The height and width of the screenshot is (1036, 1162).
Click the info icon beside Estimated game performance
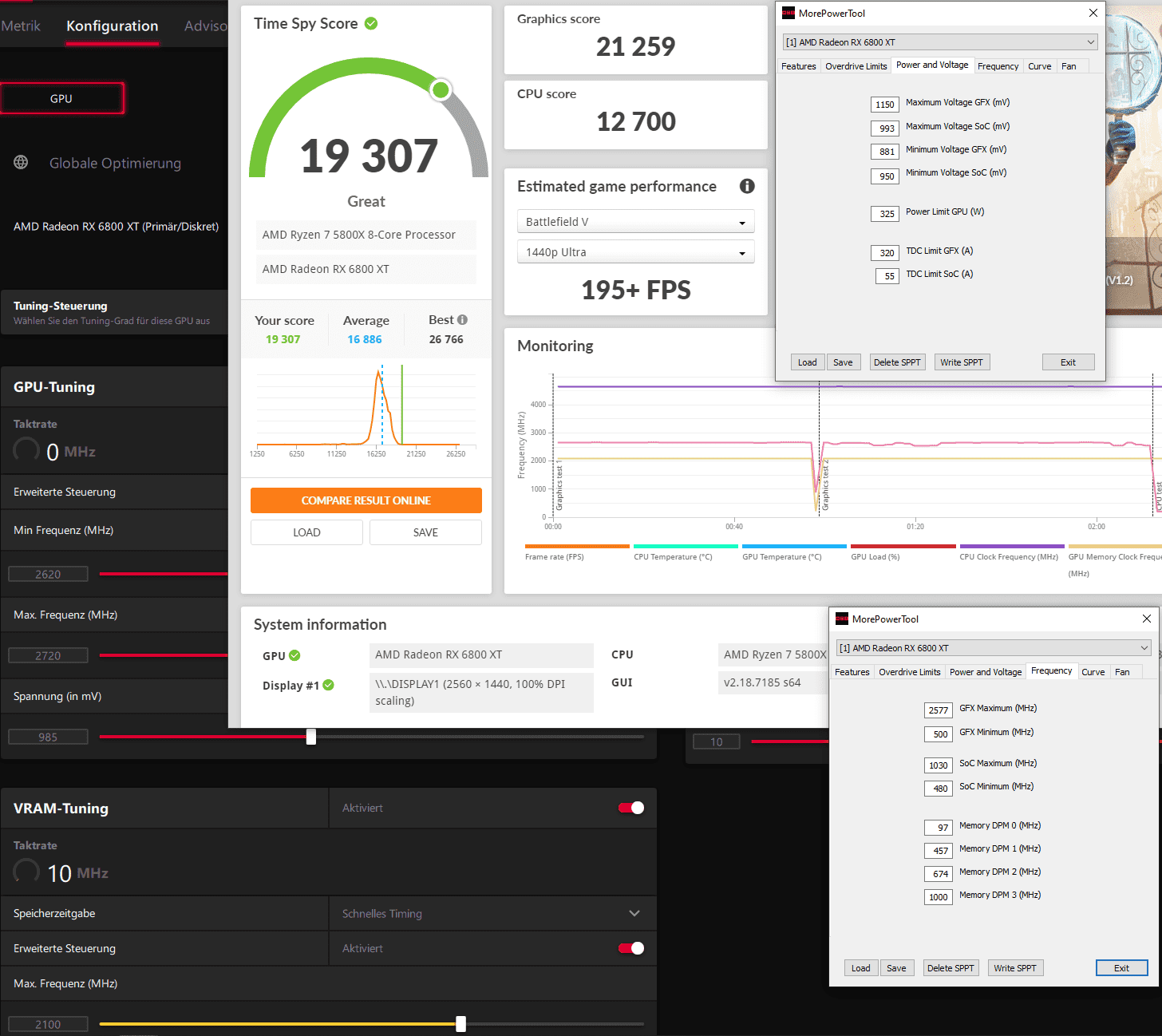pos(747,186)
